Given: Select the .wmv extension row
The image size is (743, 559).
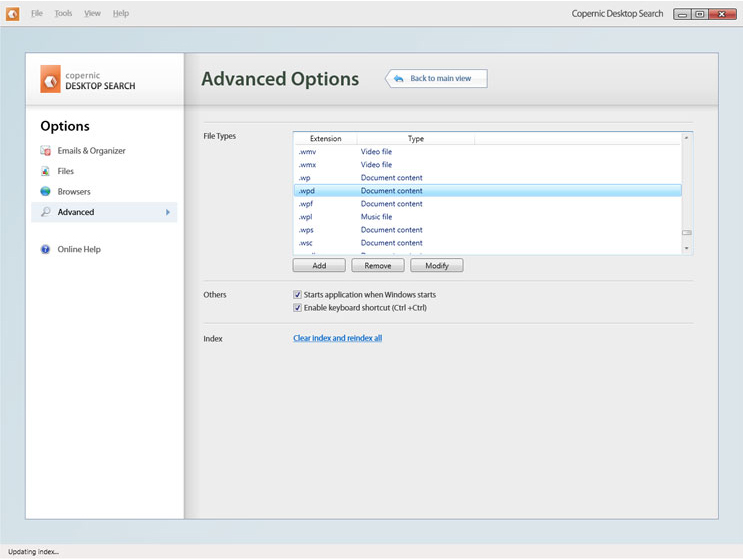Looking at the screenshot, I should tap(488, 152).
